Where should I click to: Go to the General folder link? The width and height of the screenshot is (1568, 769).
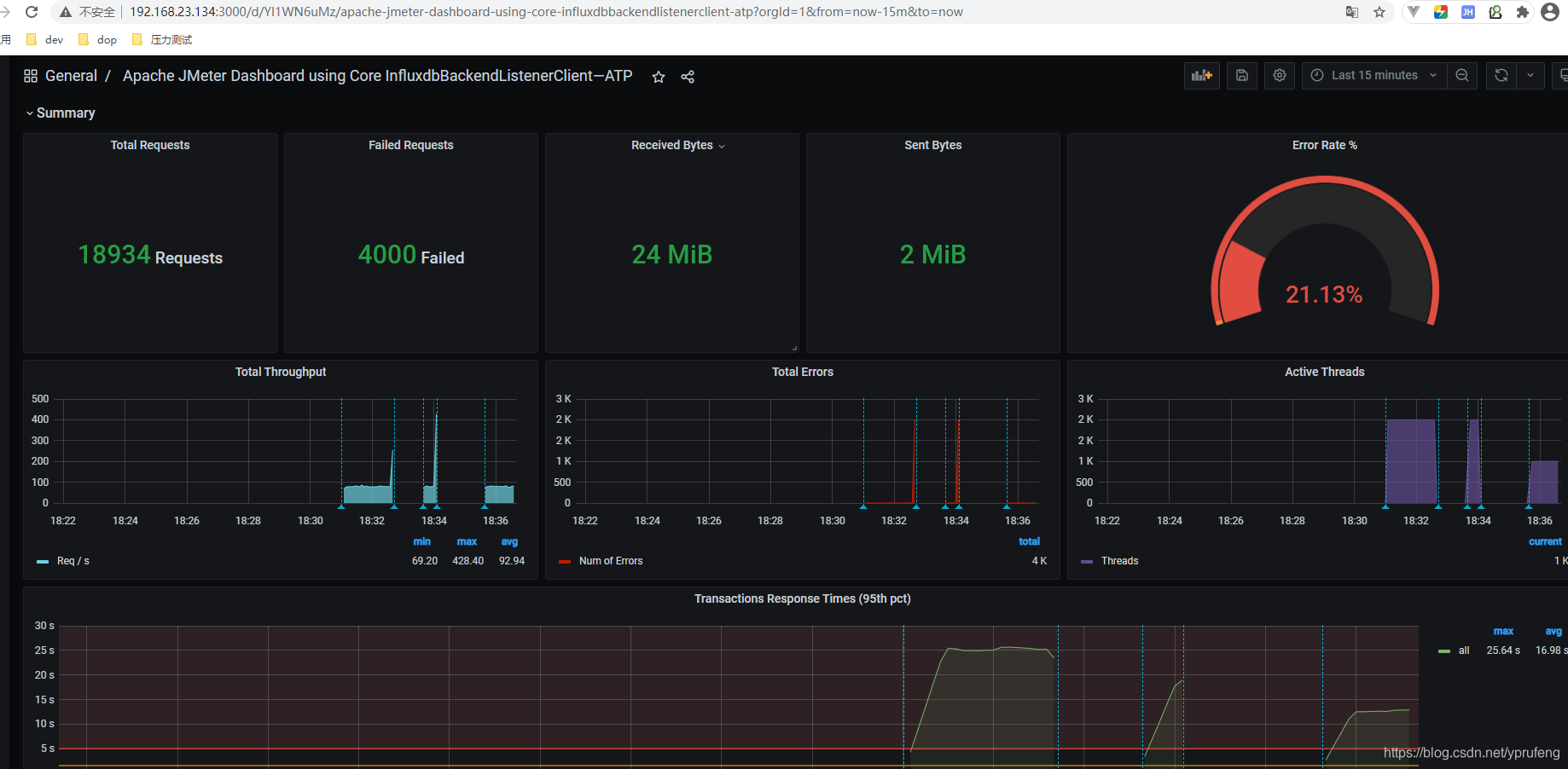point(71,76)
